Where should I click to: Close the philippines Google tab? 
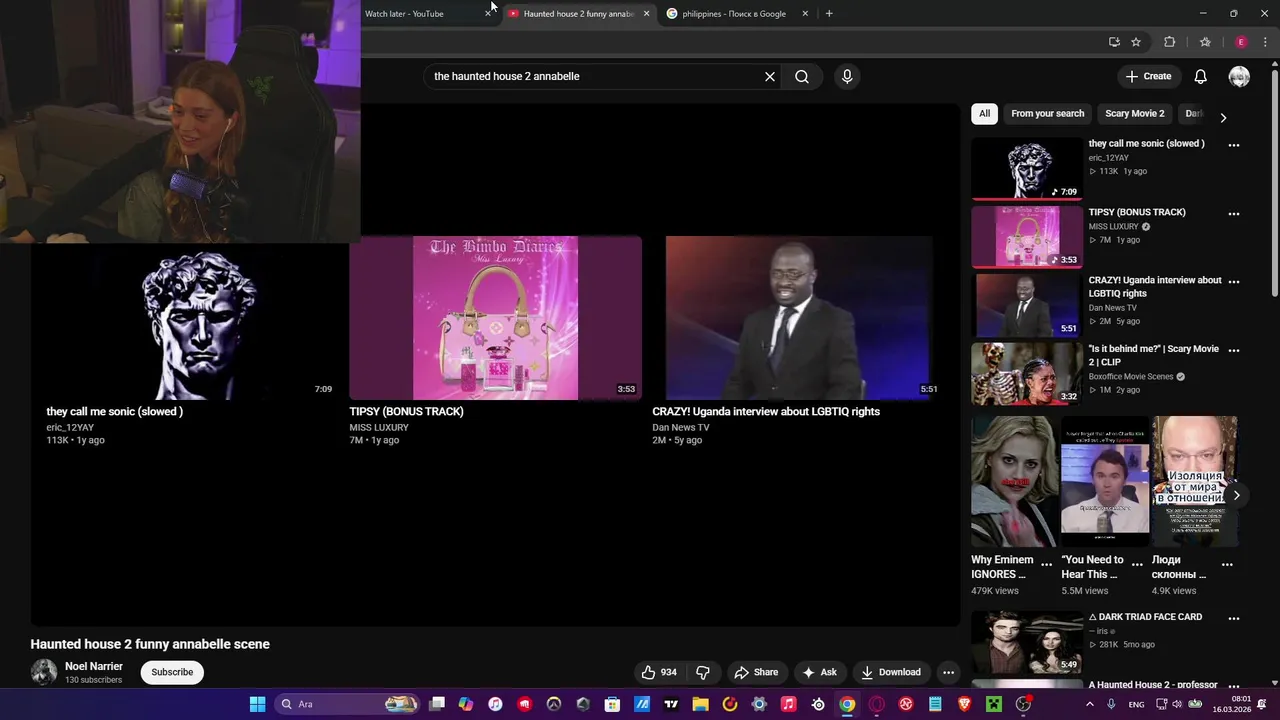click(805, 13)
